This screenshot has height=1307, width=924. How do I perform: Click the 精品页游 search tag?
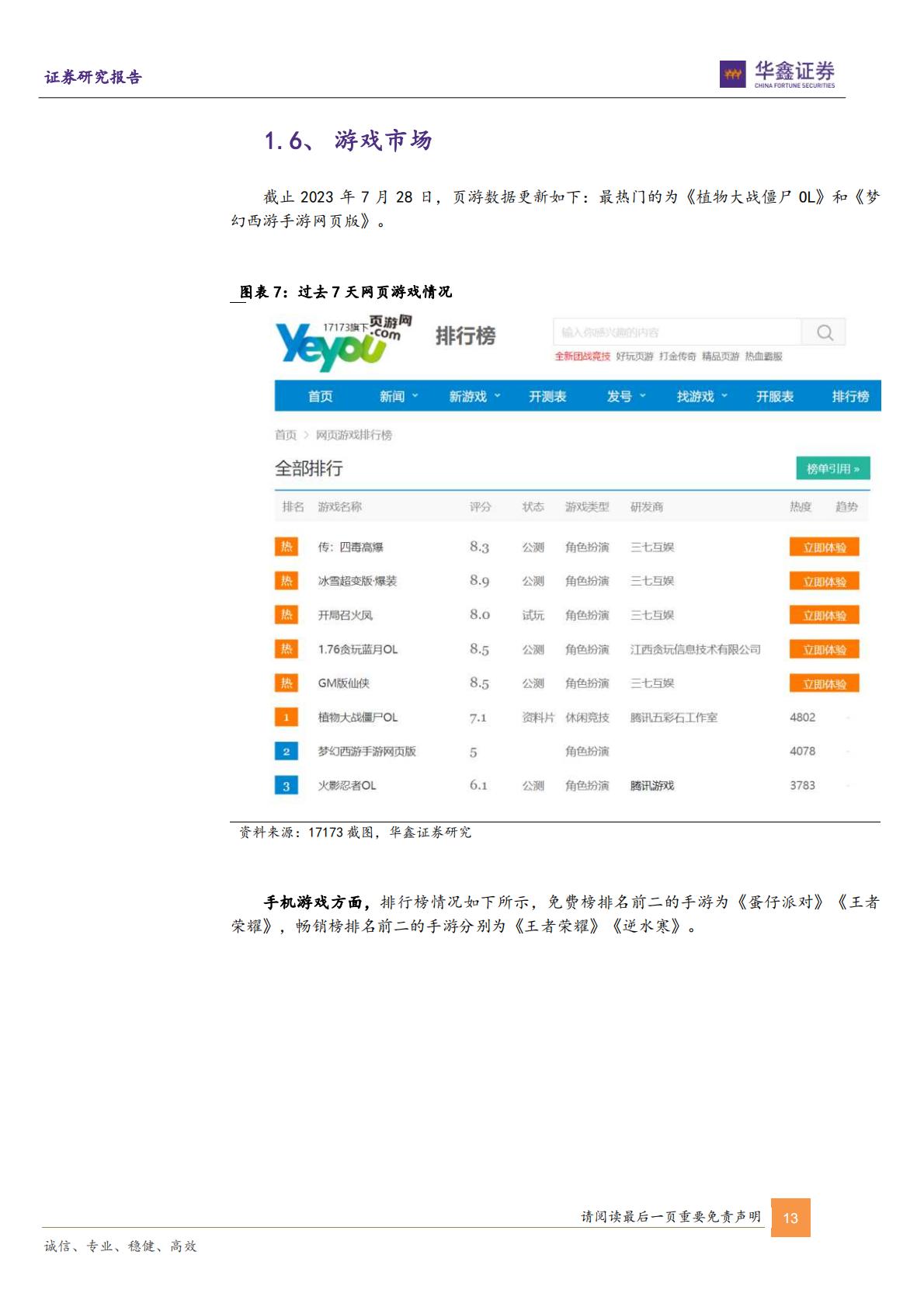pos(721,356)
